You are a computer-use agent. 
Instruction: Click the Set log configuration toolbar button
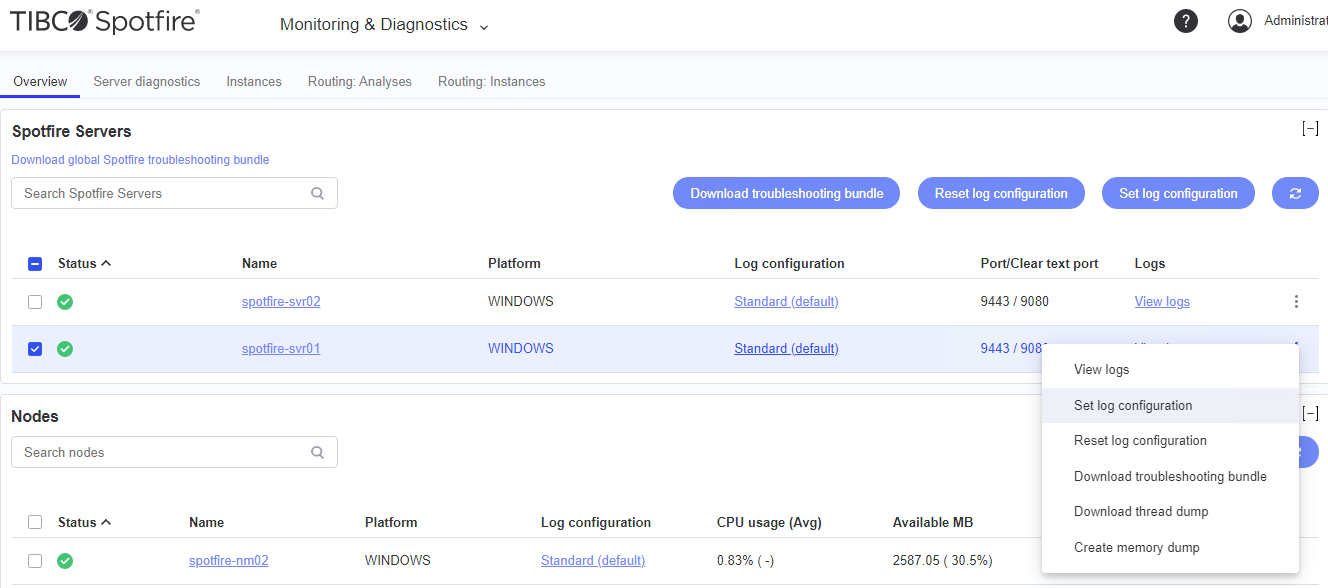click(1178, 193)
